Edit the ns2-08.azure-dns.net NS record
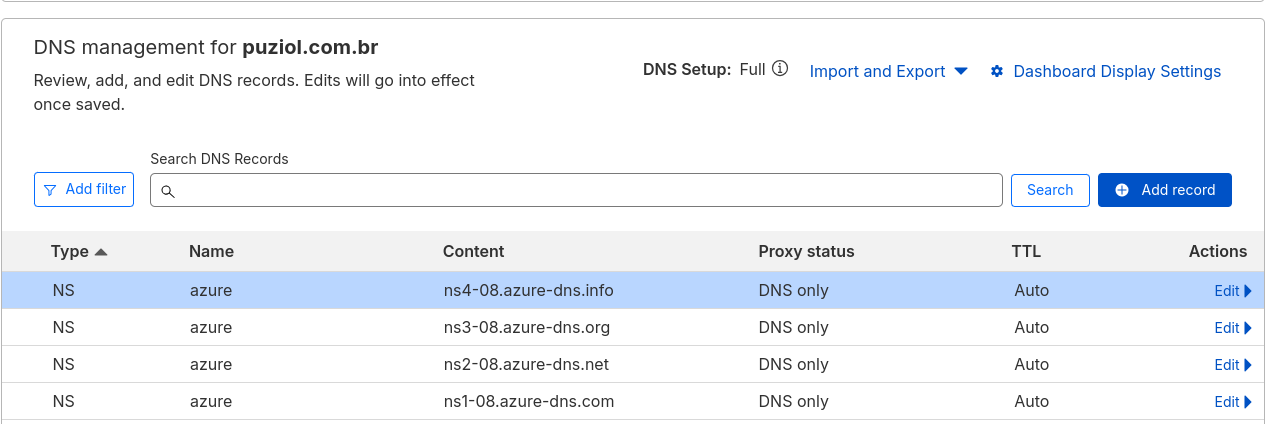This screenshot has width=1270, height=424. click(x=1227, y=365)
